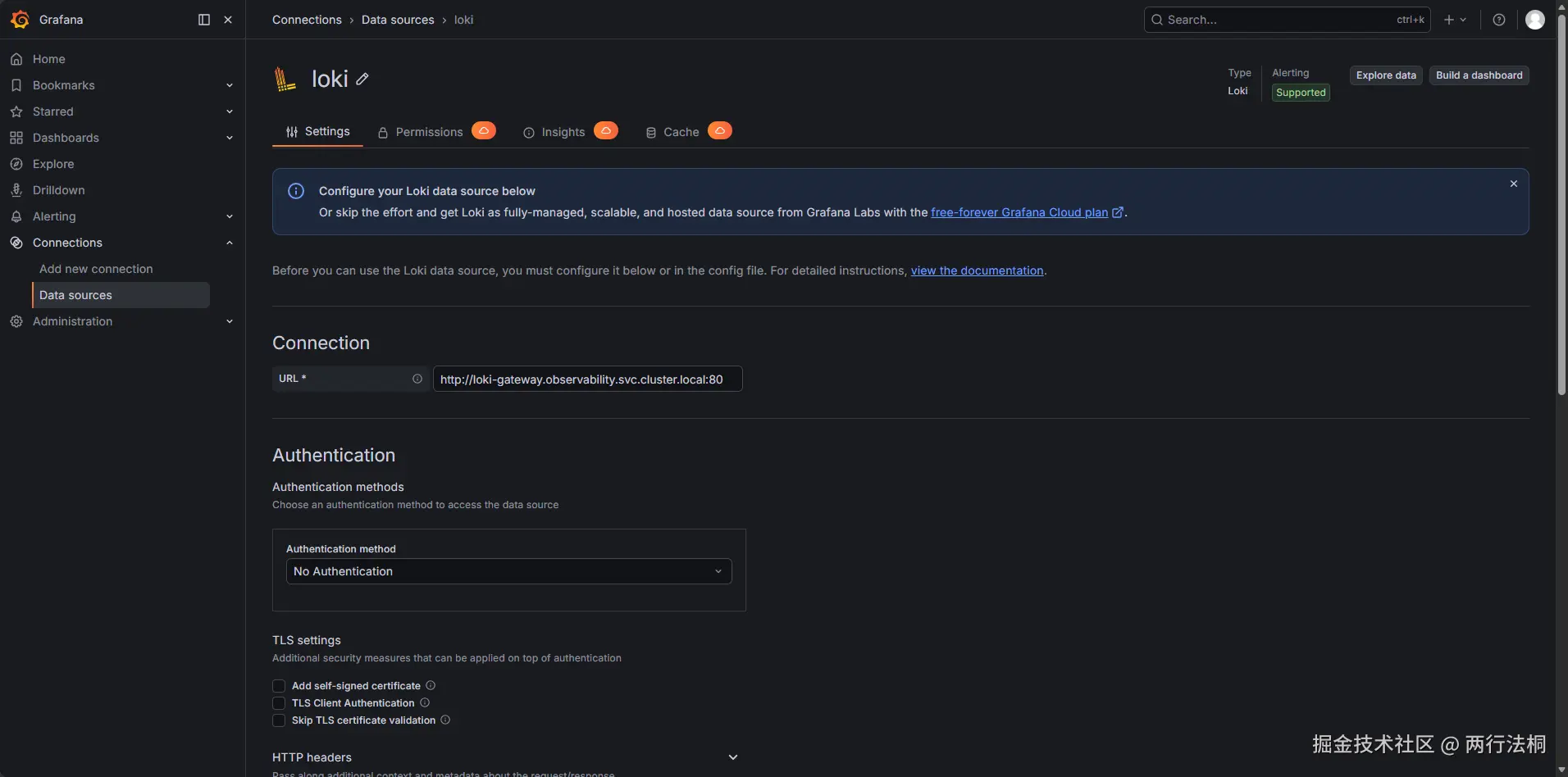Focus the Search field in top bar

(x=1287, y=20)
